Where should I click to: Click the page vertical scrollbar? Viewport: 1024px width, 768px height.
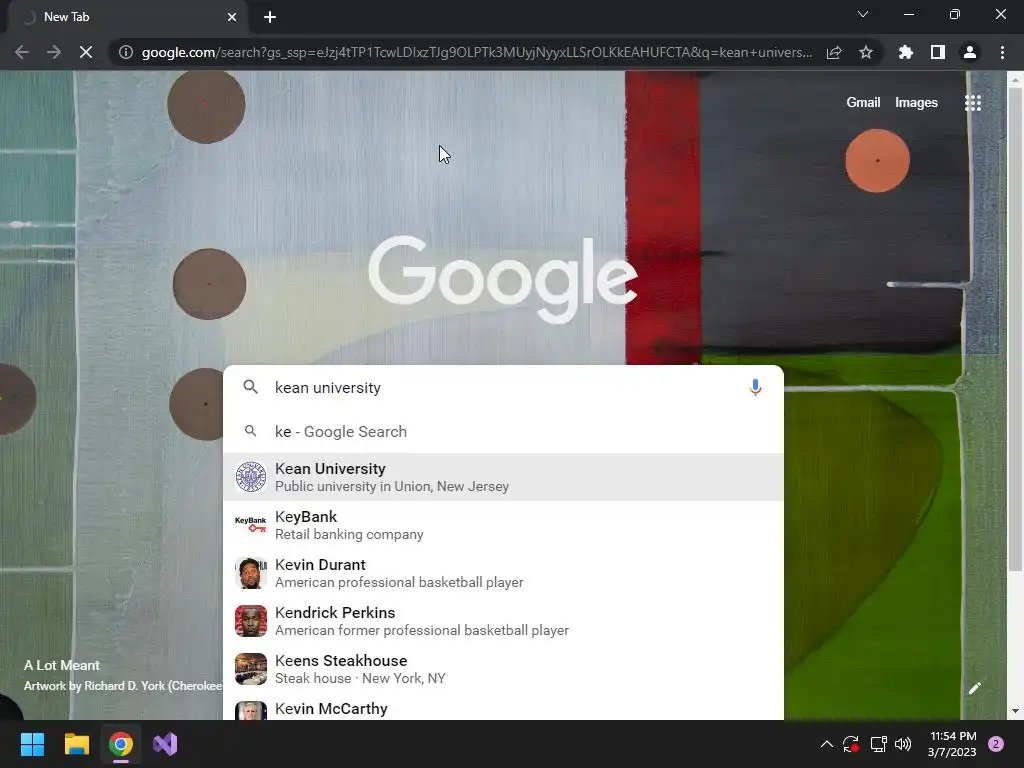coord(1015,327)
